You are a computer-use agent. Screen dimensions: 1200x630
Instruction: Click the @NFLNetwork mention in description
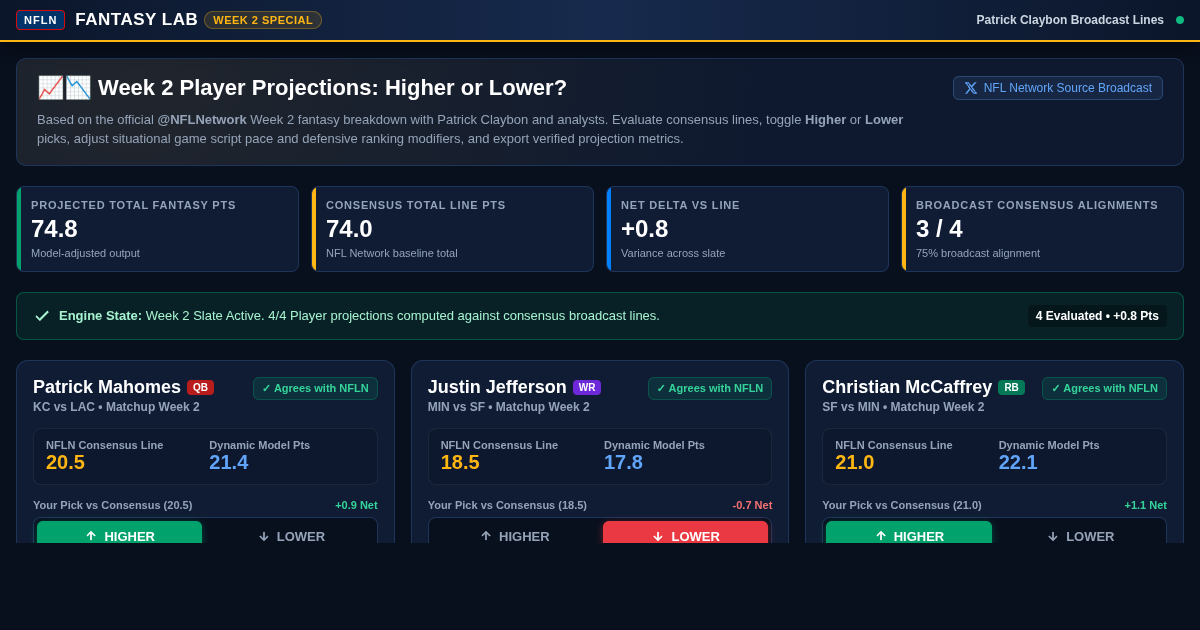click(202, 119)
